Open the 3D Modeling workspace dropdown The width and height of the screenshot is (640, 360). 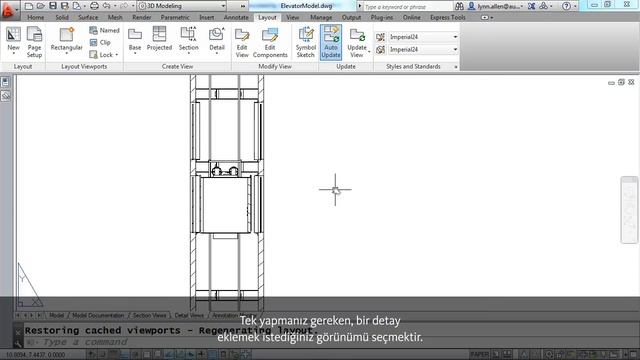[x=182, y=6]
